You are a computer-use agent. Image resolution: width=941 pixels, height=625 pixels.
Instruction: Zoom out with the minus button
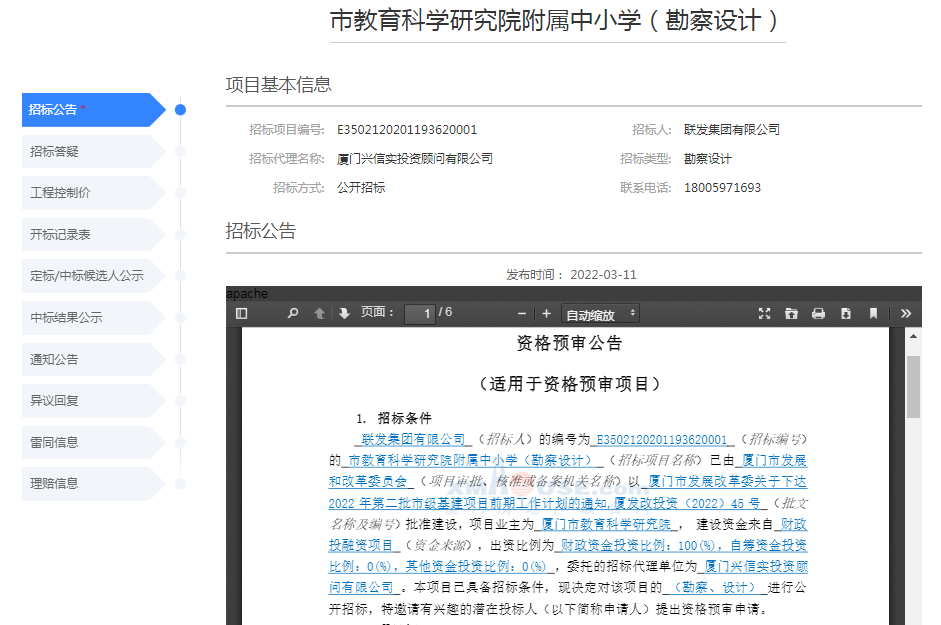click(x=520, y=314)
